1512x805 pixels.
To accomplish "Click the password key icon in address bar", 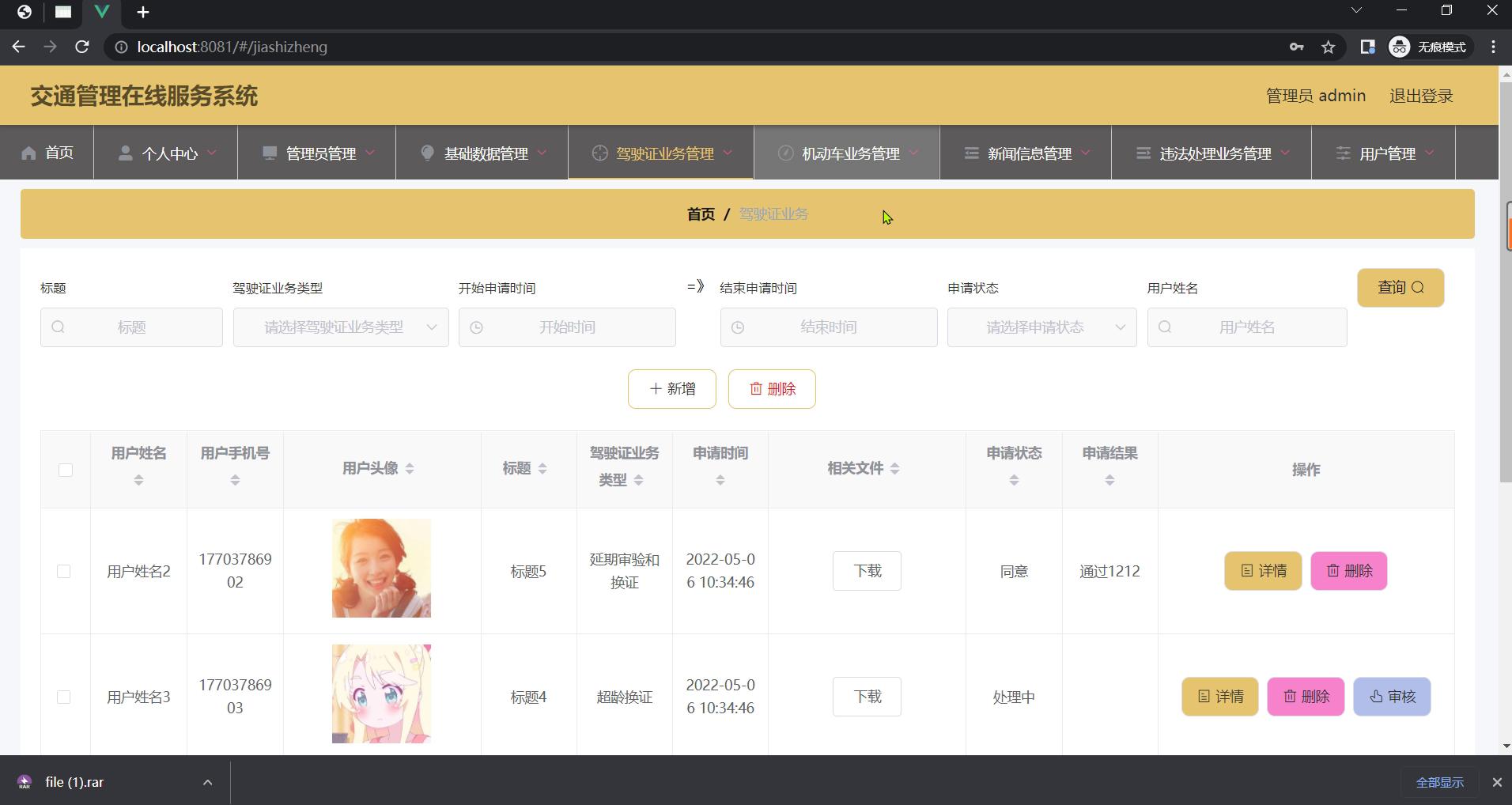I will coord(1296,47).
